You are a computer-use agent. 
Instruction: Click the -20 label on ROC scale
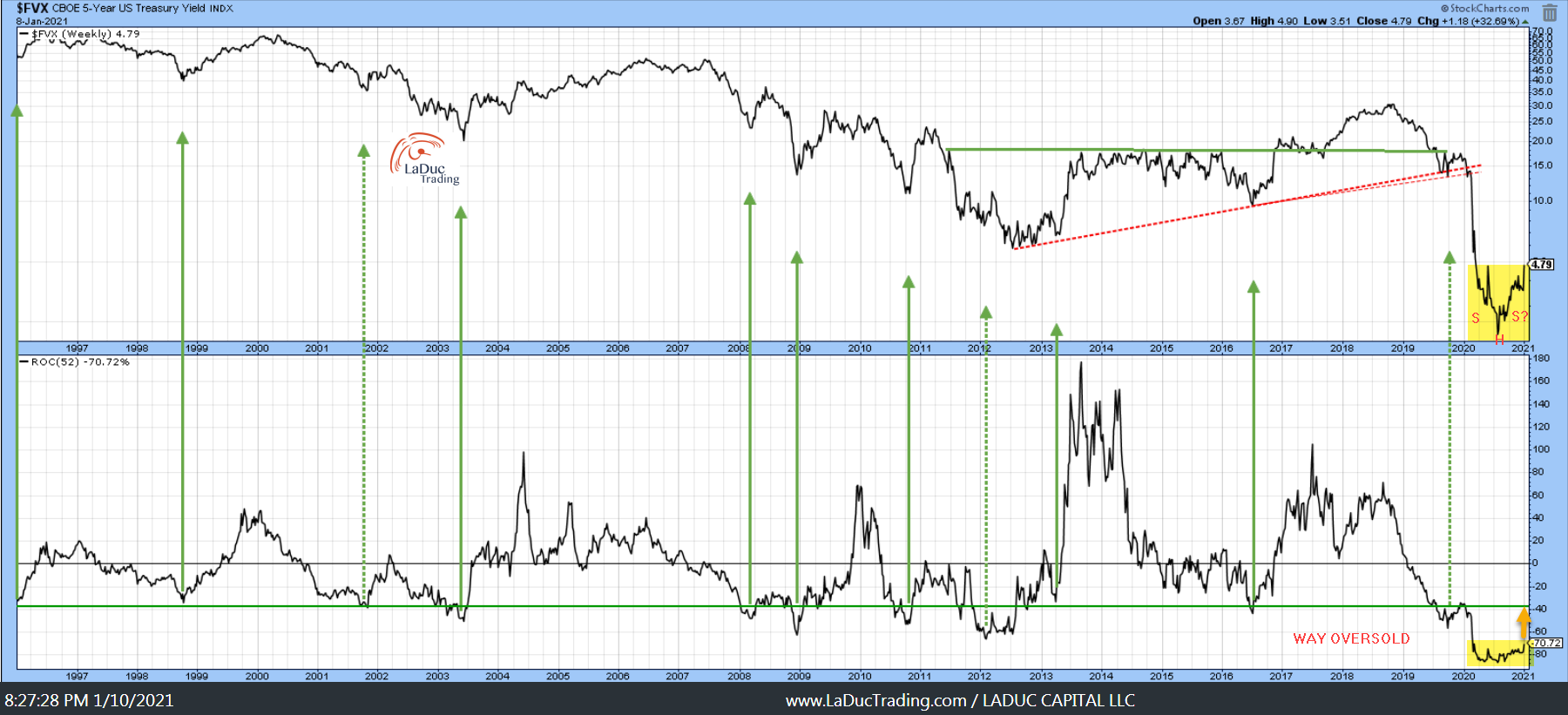tap(1540, 586)
